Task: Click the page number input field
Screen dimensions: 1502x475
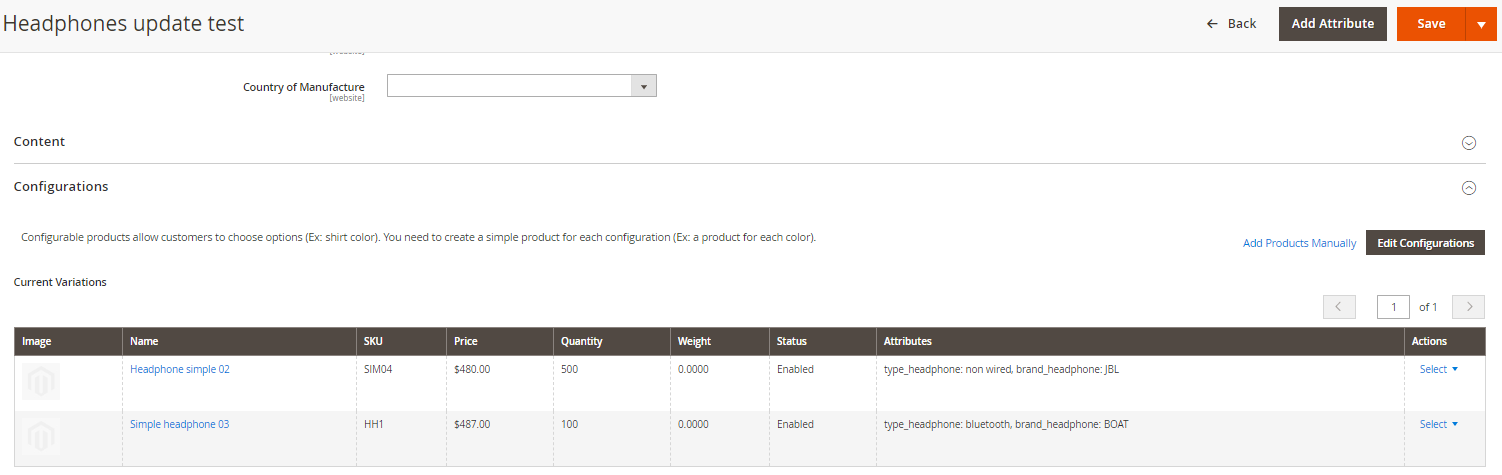Action: click(x=1393, y=307)
